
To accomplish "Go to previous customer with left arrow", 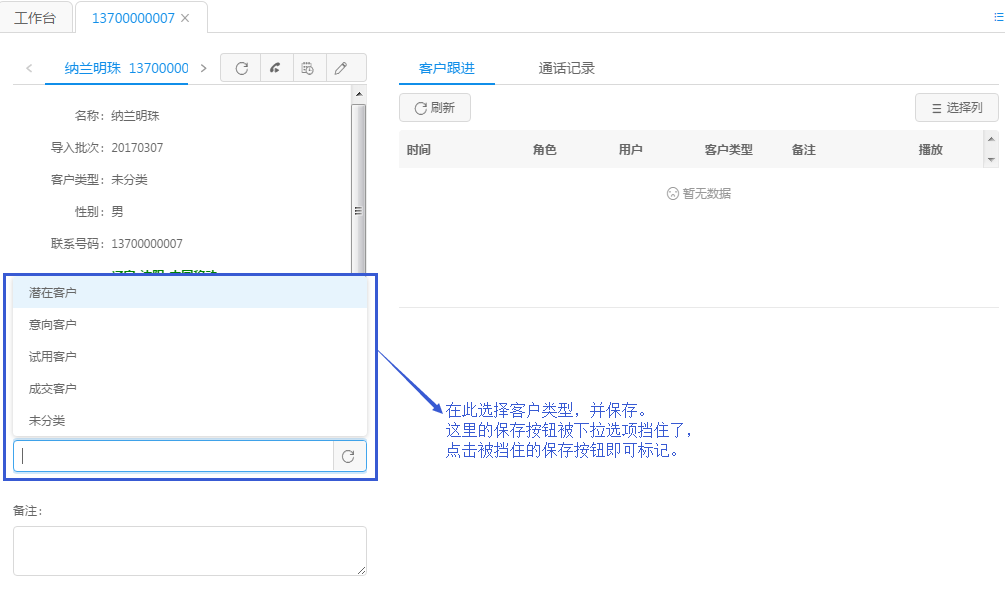I will [29, 68].
